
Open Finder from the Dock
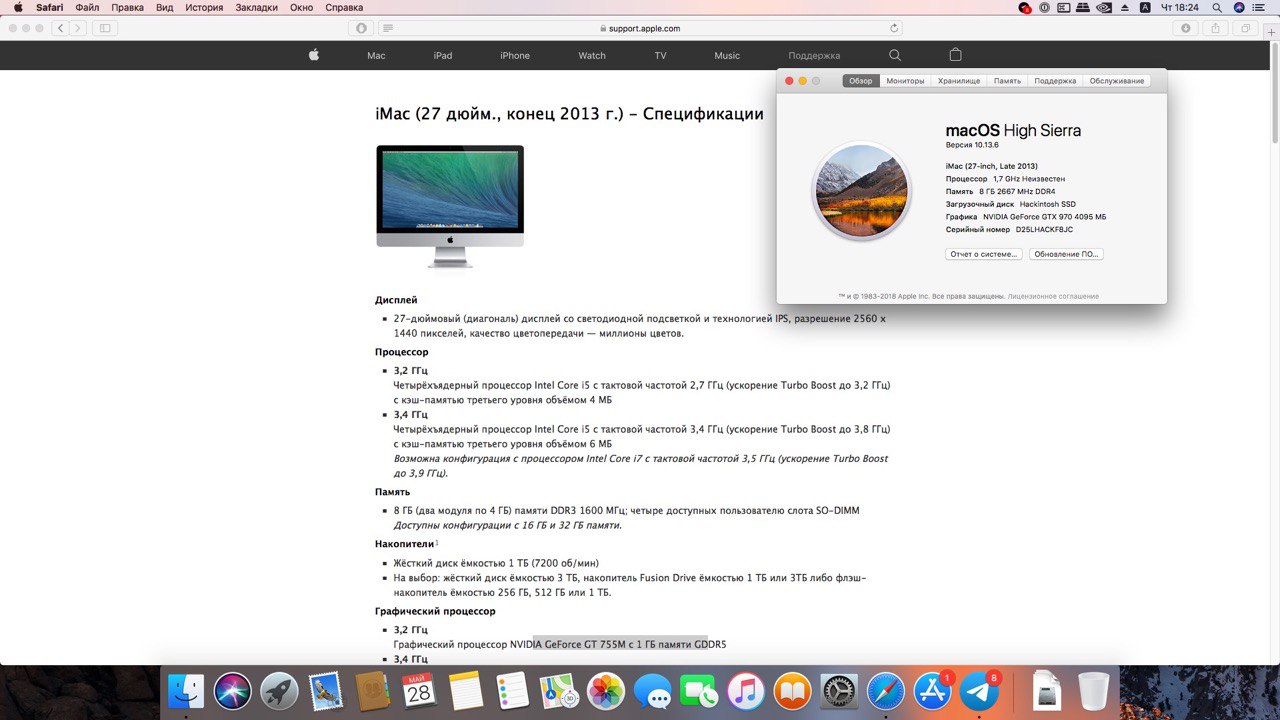tap(186, 691)
